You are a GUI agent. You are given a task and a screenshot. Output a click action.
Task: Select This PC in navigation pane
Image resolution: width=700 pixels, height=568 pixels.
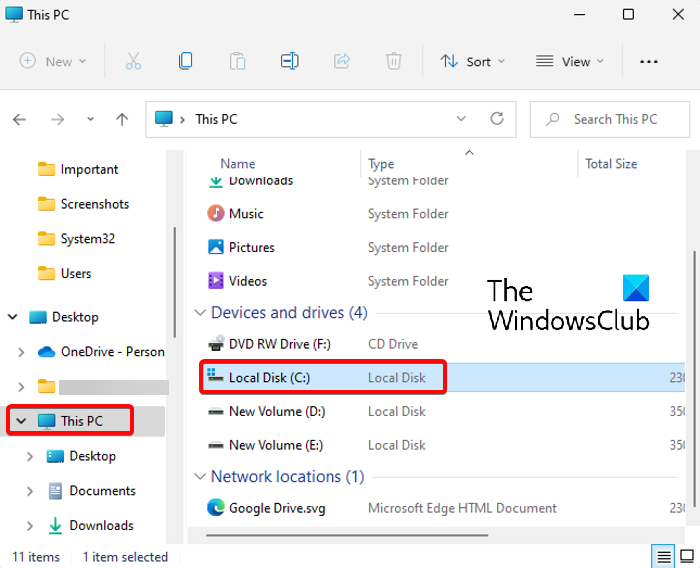[82, 421]
